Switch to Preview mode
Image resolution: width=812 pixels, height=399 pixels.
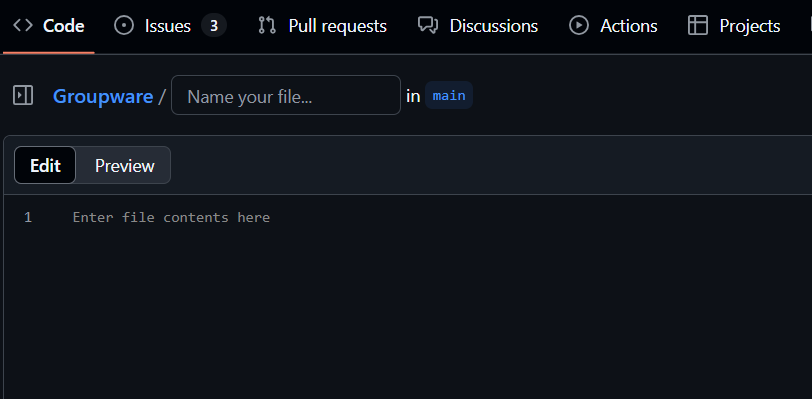click(124, 165)
